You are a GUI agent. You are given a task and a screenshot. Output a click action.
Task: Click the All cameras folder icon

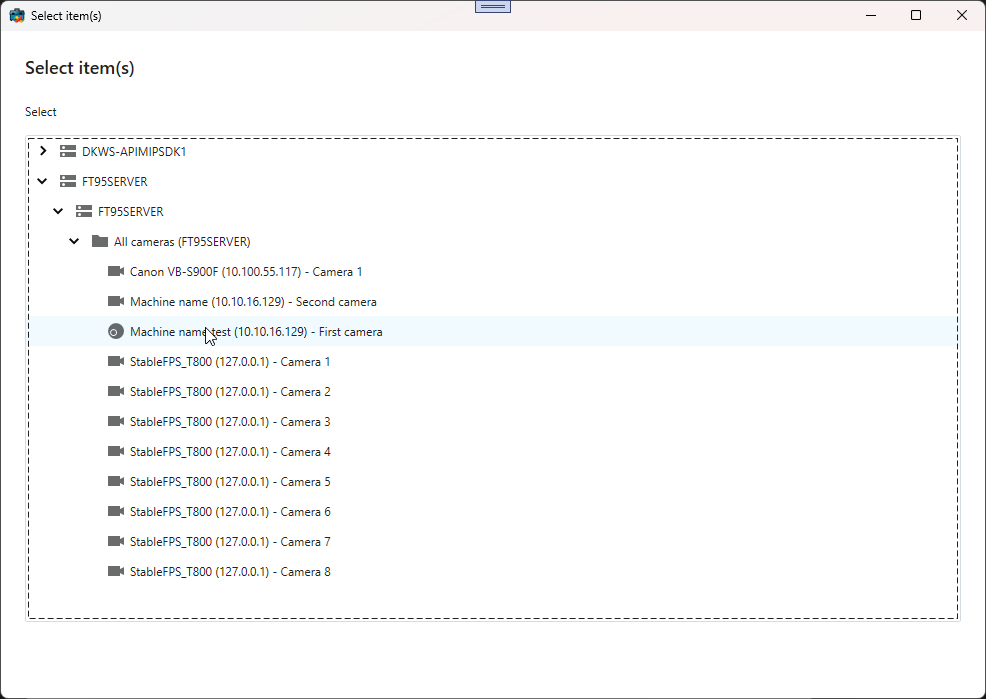tap(100, 241)
